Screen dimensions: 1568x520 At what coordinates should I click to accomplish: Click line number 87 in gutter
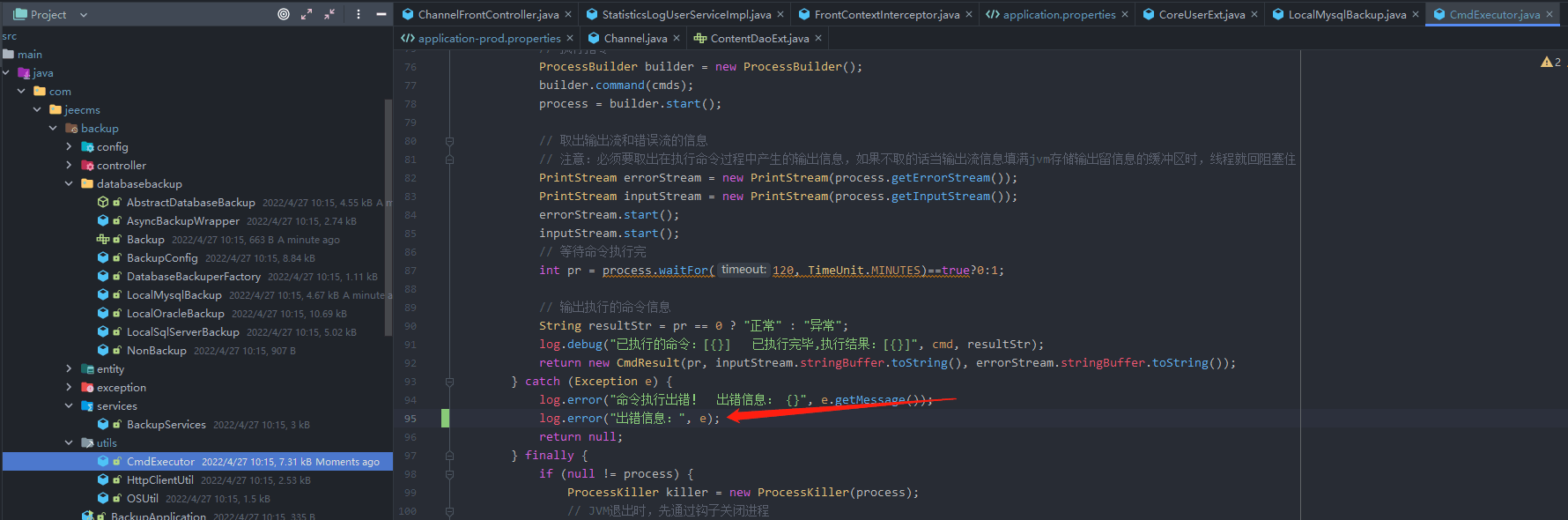pyautogui.click(x=410, y=271)
